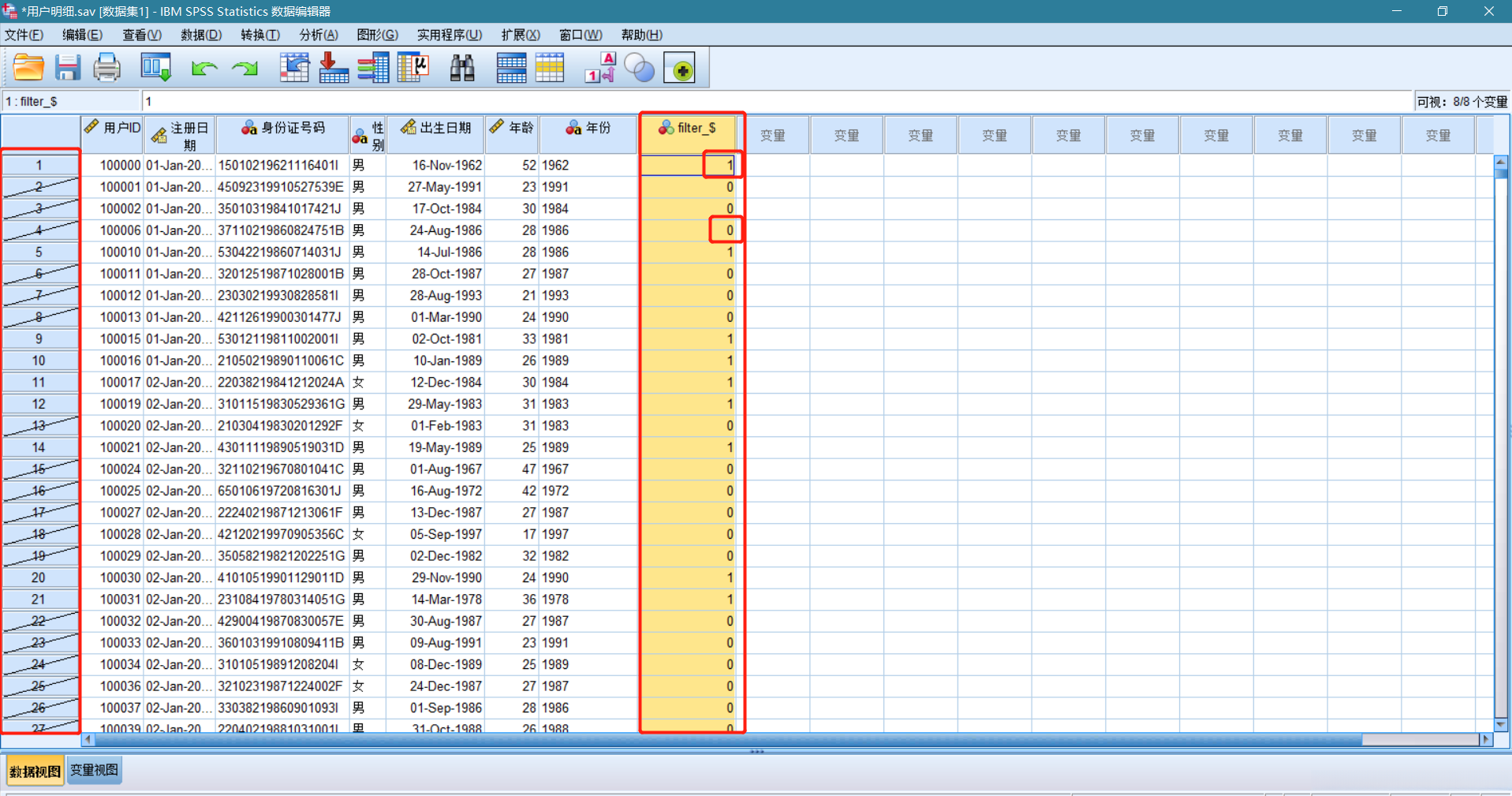1512x796 pixels.
Task: Select row header number 21
Action: coord(39,600)
